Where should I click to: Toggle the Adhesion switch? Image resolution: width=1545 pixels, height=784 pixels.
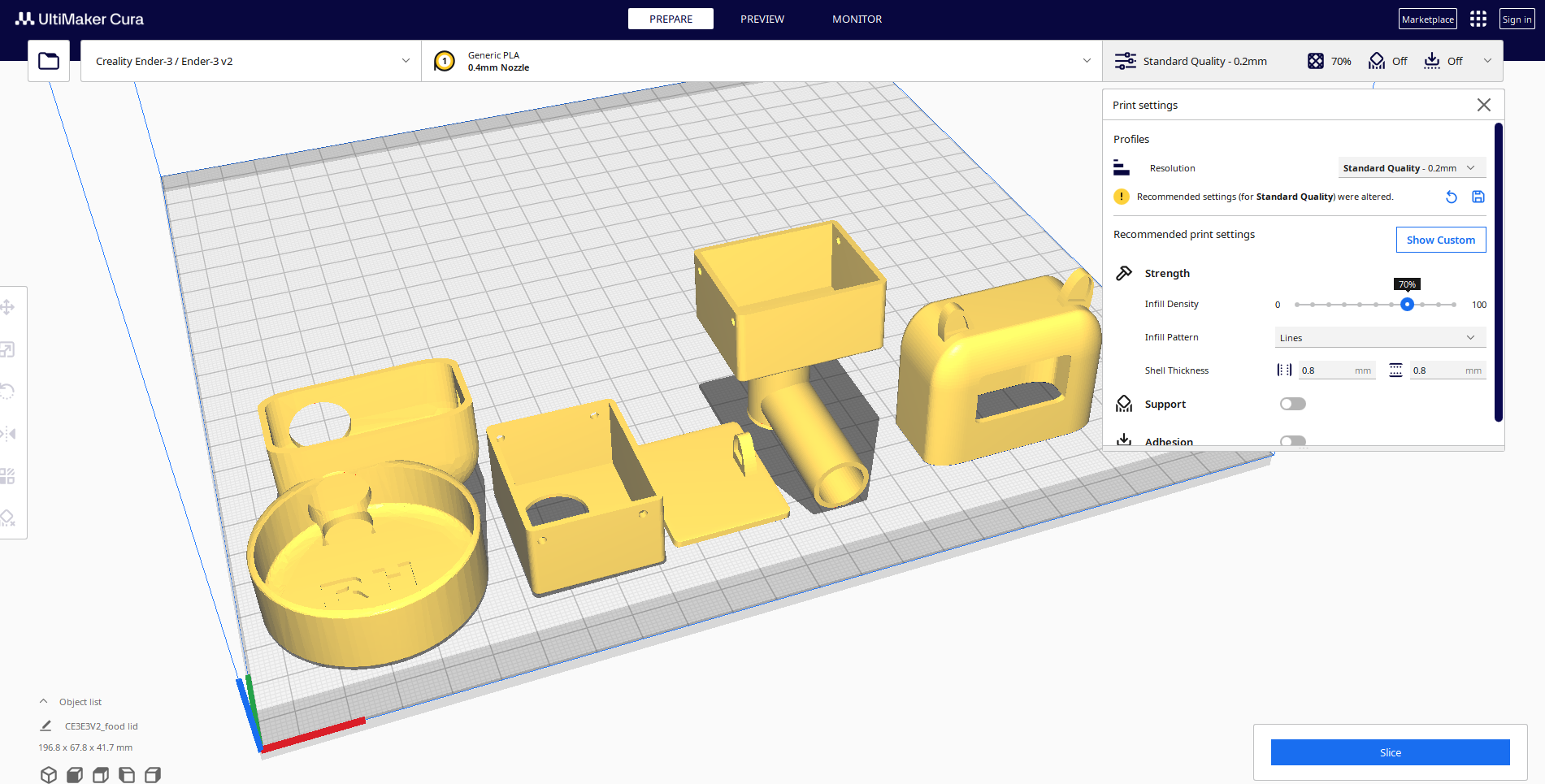(1293, 441)
